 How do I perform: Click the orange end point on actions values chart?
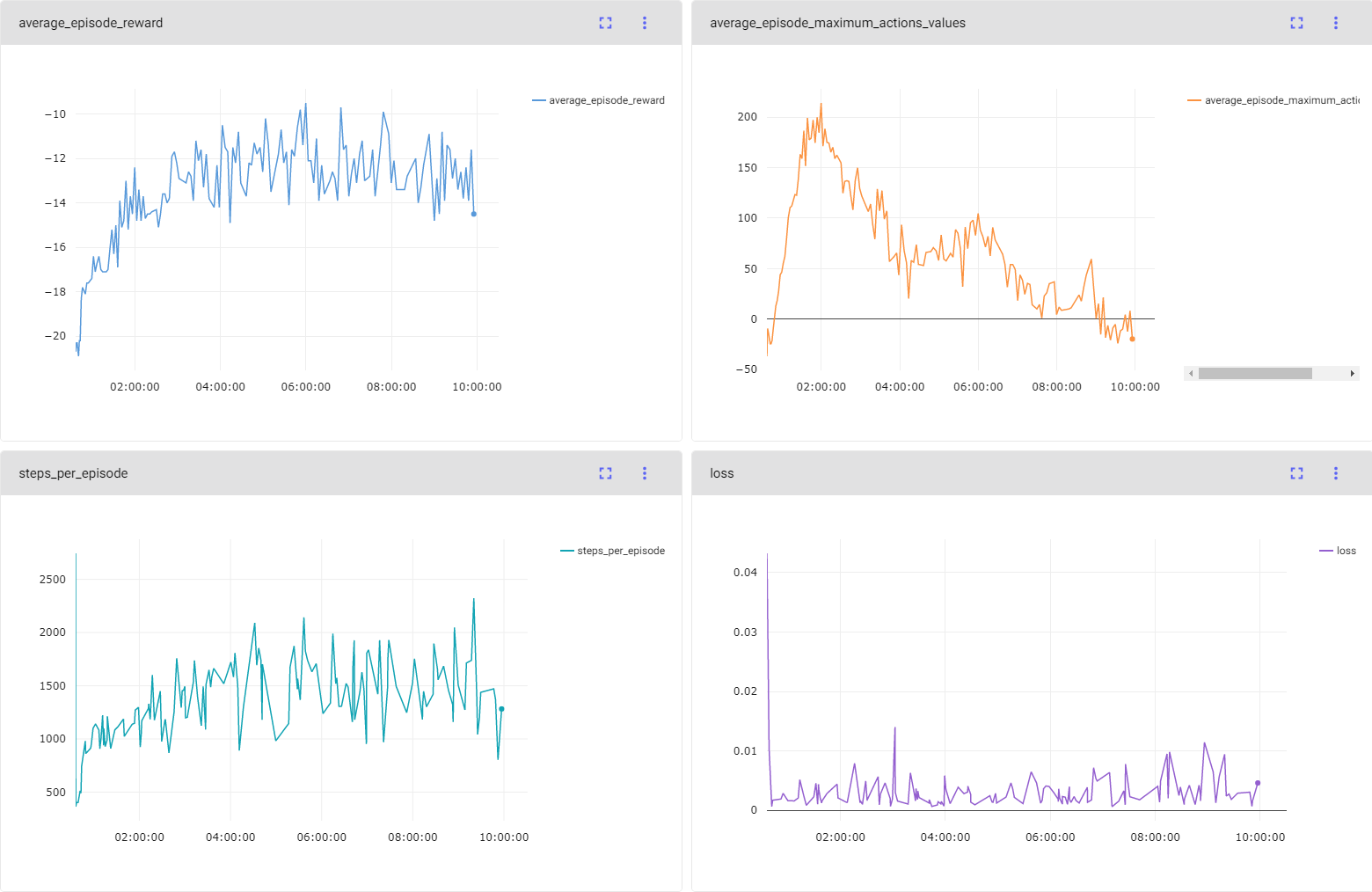(1132, 339)
